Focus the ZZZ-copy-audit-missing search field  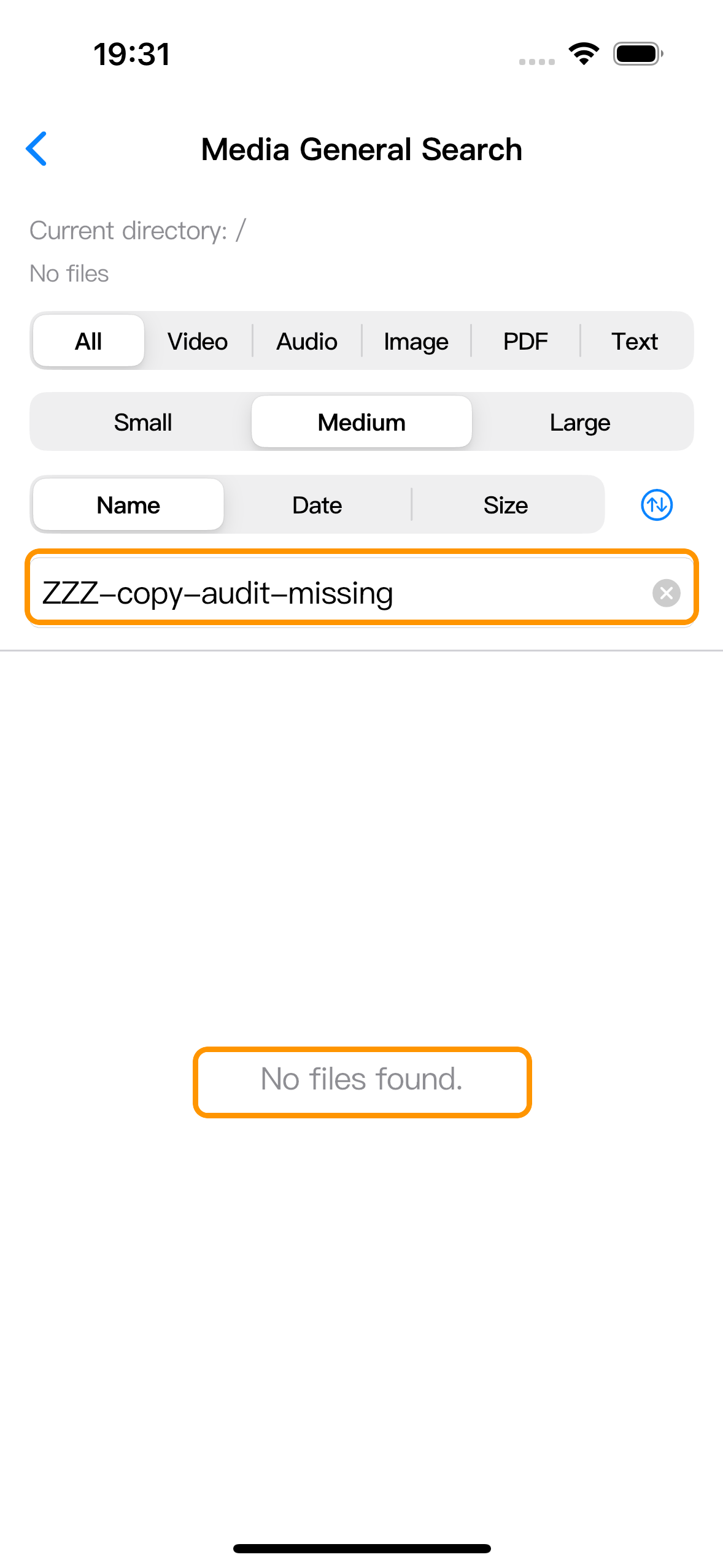click(x=361, y=593)
